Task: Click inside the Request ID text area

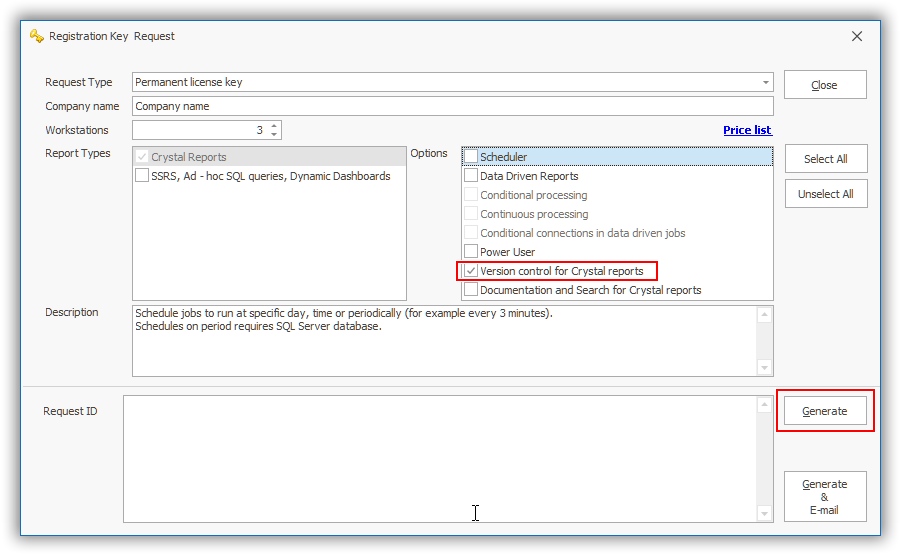Action: 440,458
